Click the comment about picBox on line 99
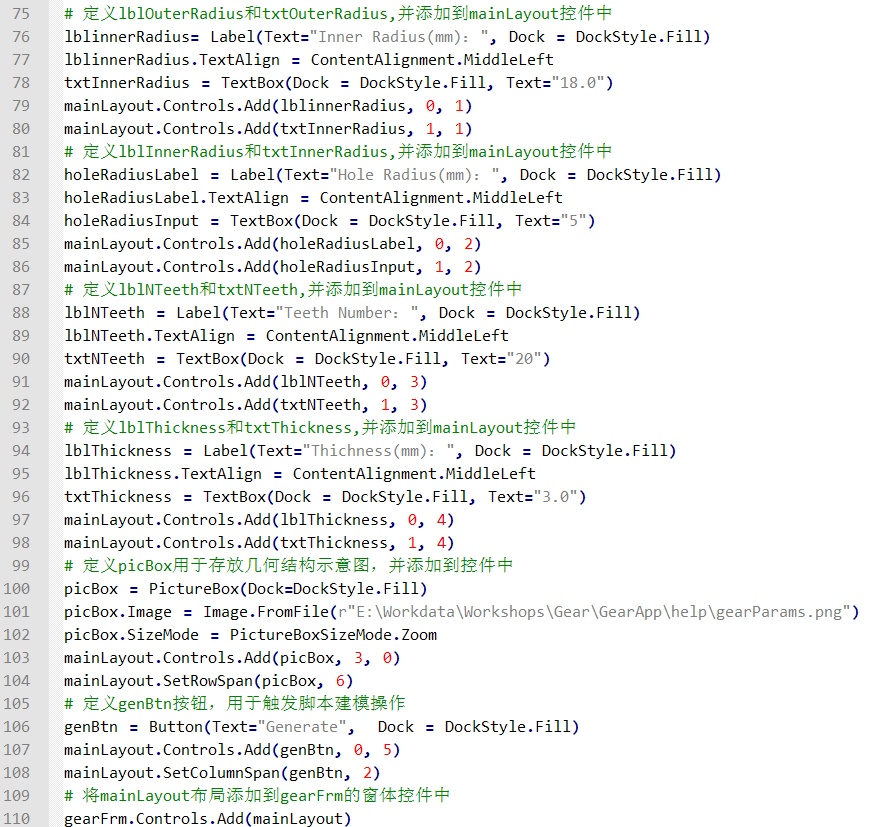The width and height of the screenshot is (874, 827). pos(288,566)
